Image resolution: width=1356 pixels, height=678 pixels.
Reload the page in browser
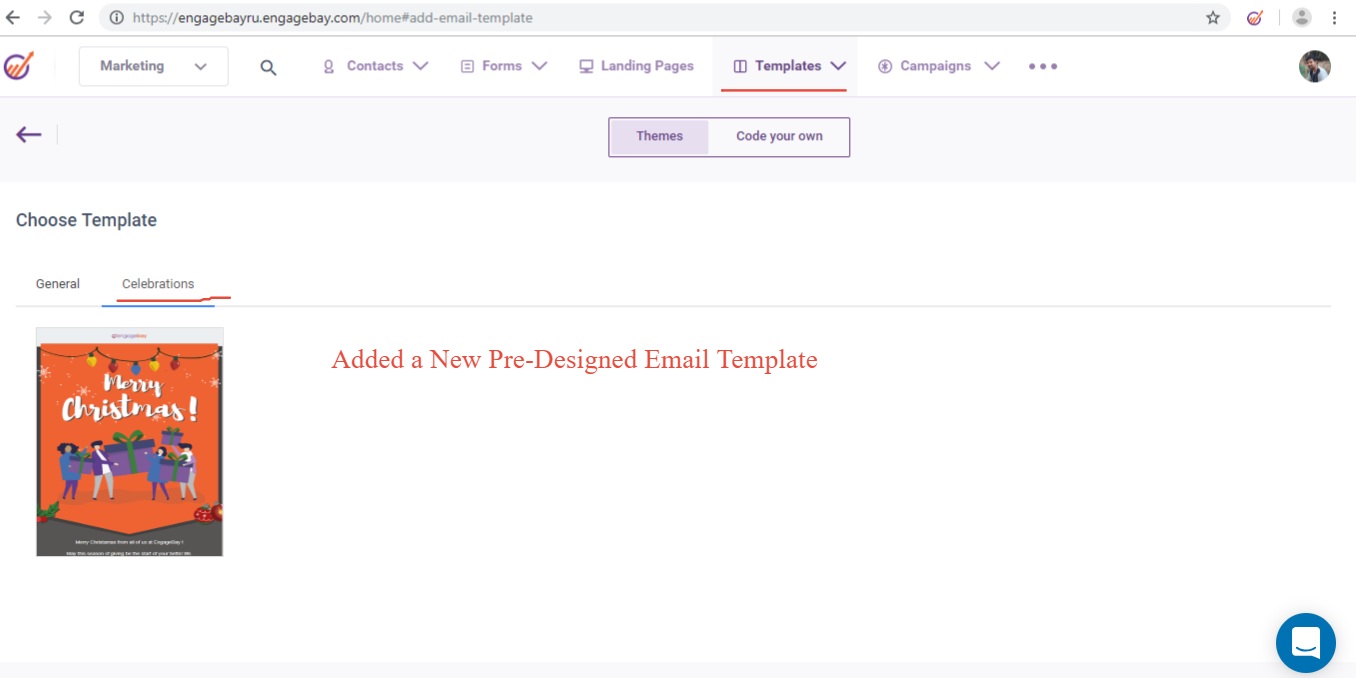(76, 17)
